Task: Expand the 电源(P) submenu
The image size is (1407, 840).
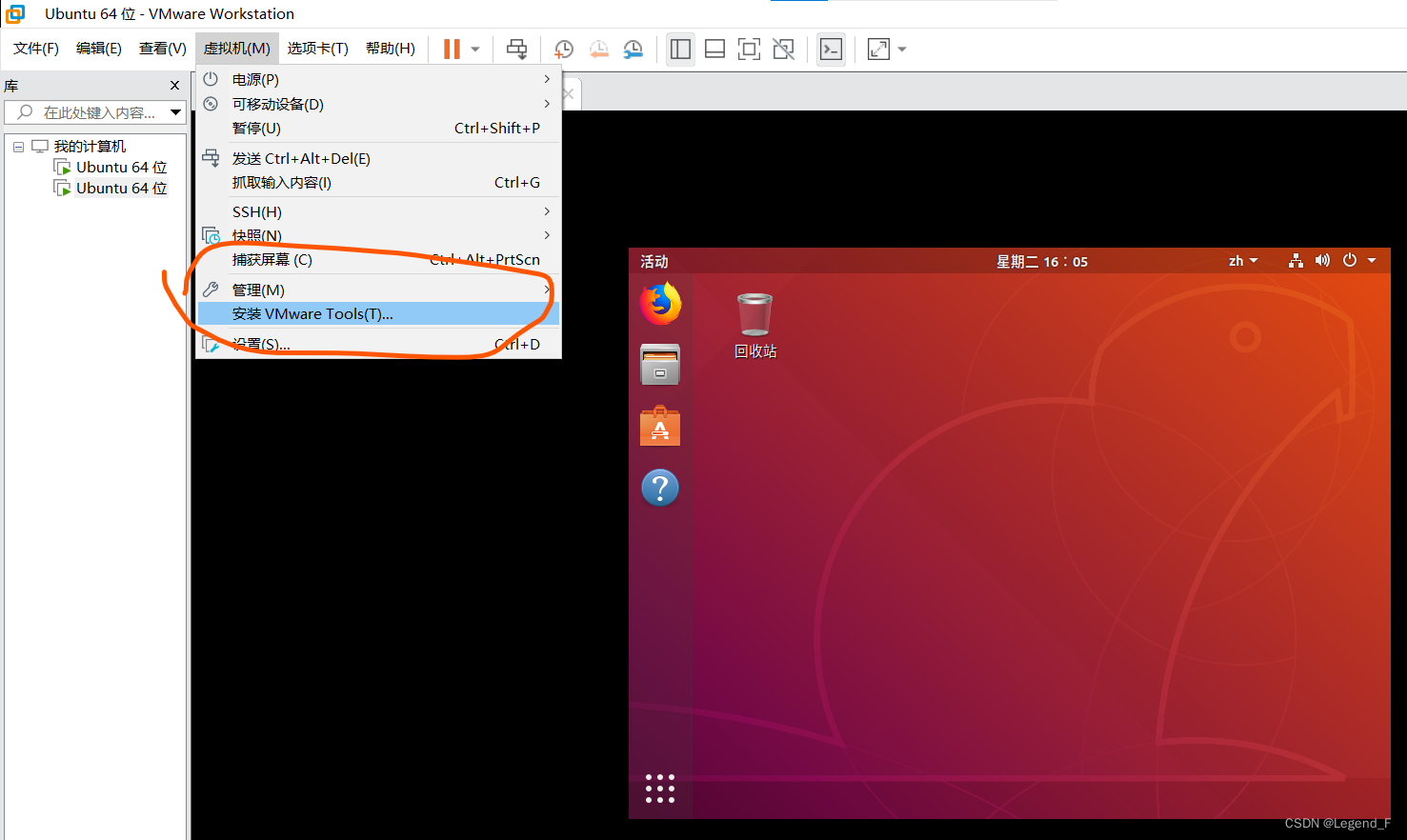Action: (x=378, y=79)
